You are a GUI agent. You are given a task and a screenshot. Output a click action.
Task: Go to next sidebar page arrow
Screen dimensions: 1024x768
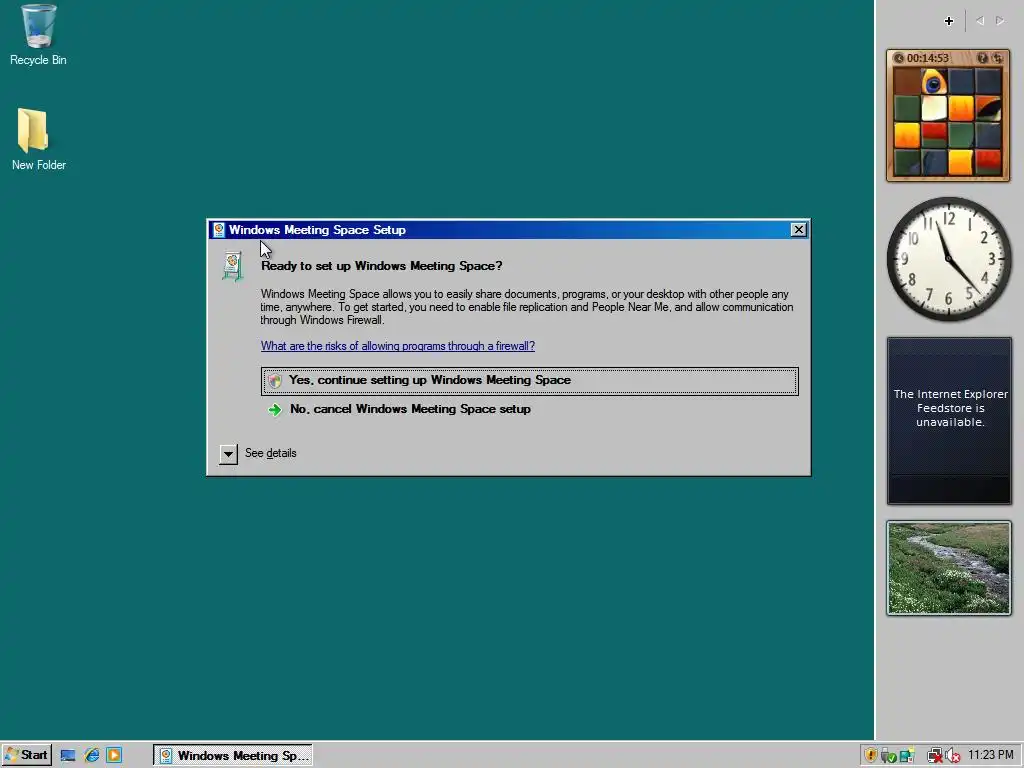point(1000,21)
